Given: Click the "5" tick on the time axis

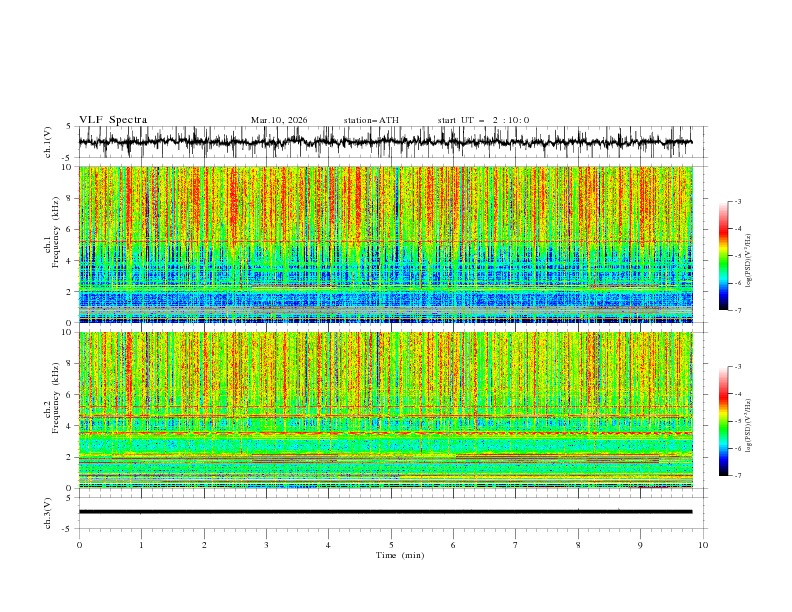Looking at the screenshot, I should [391, 545].
